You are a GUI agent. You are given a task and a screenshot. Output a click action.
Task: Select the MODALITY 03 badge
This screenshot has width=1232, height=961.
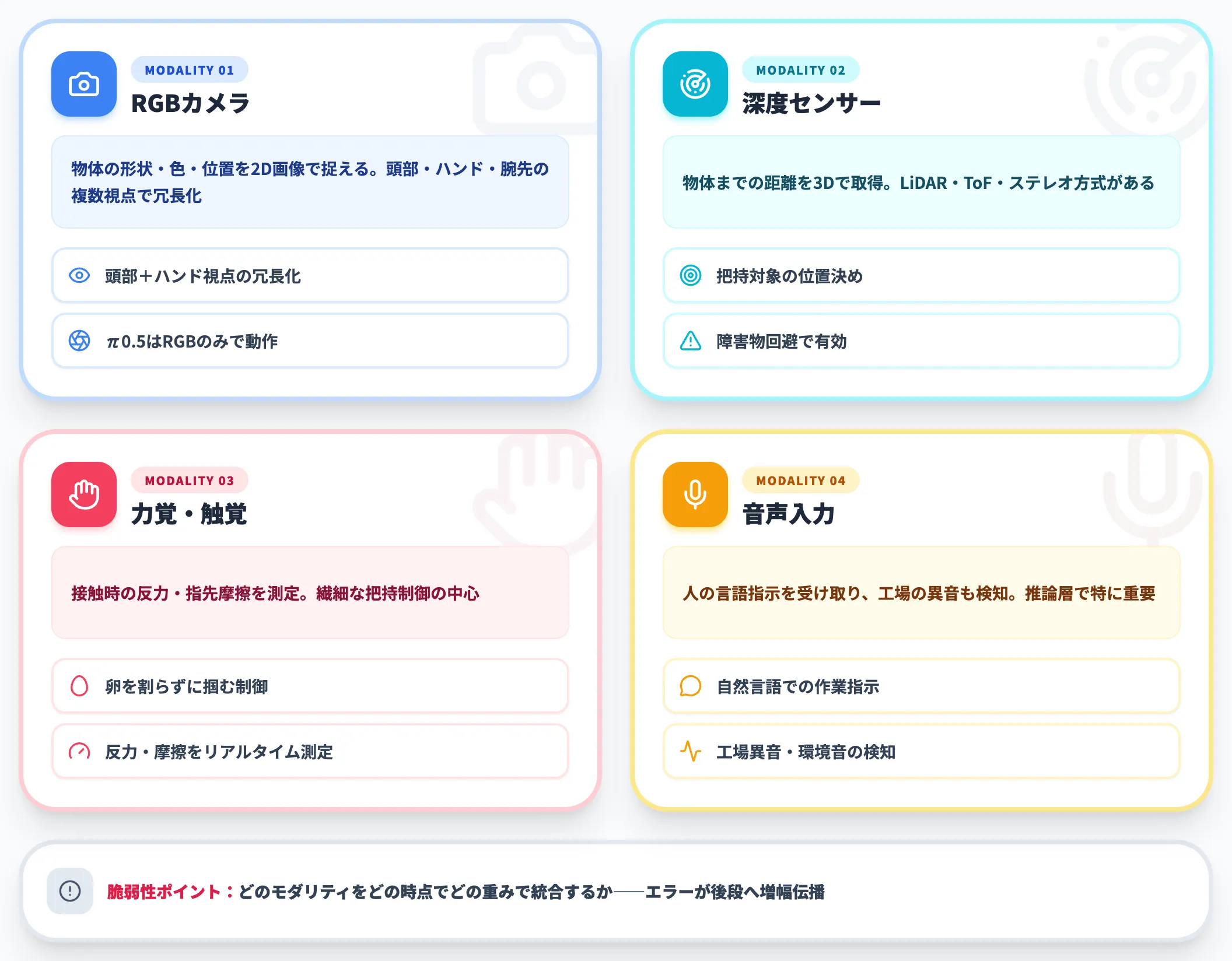click(x=190, y=481)
